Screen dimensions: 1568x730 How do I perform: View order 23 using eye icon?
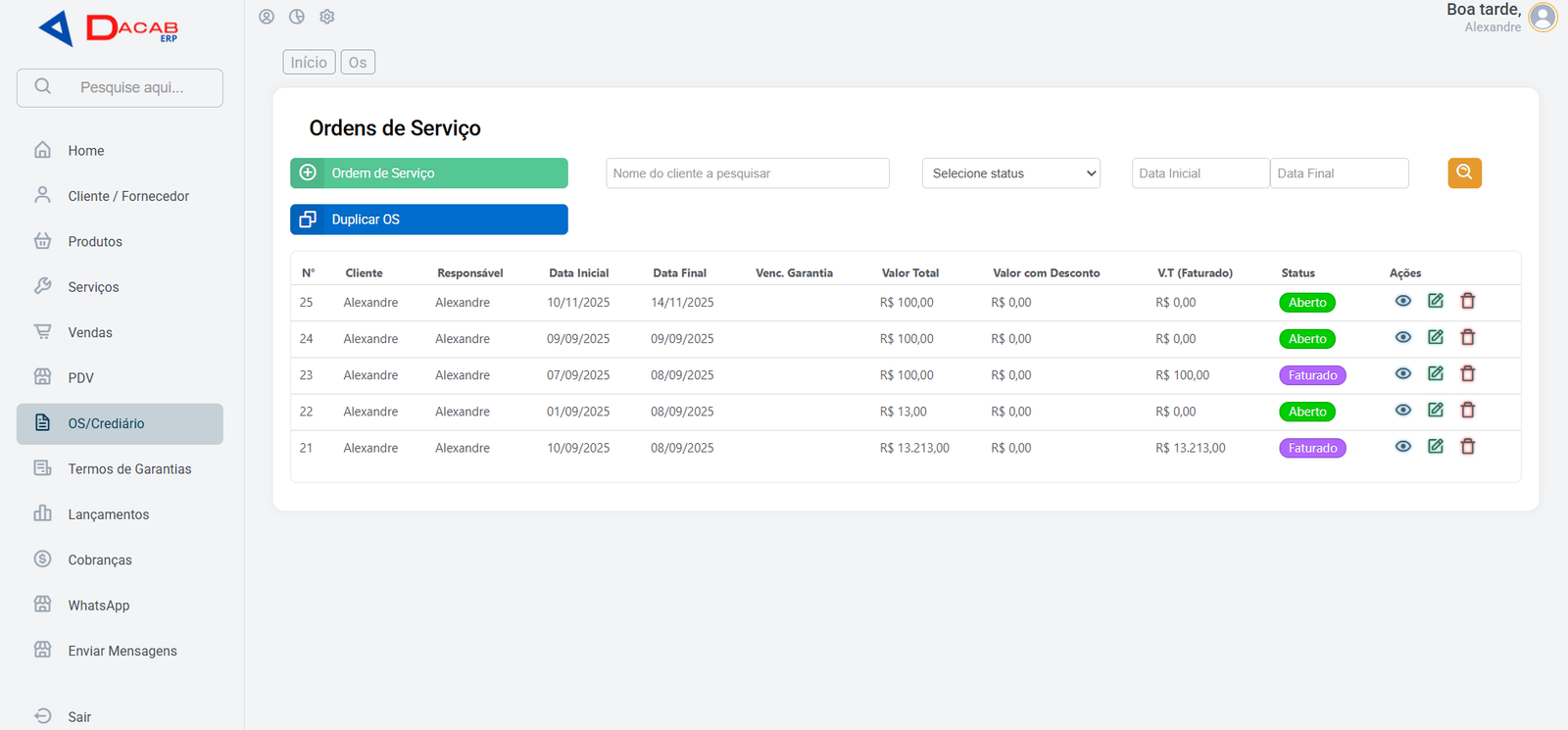point(1402,373)
